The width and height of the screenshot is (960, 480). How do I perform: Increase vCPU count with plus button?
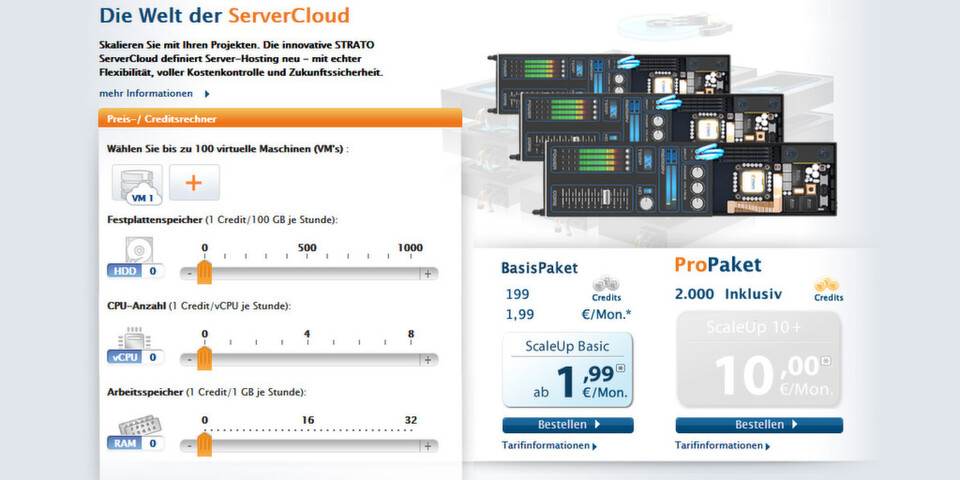coord(429,360)
